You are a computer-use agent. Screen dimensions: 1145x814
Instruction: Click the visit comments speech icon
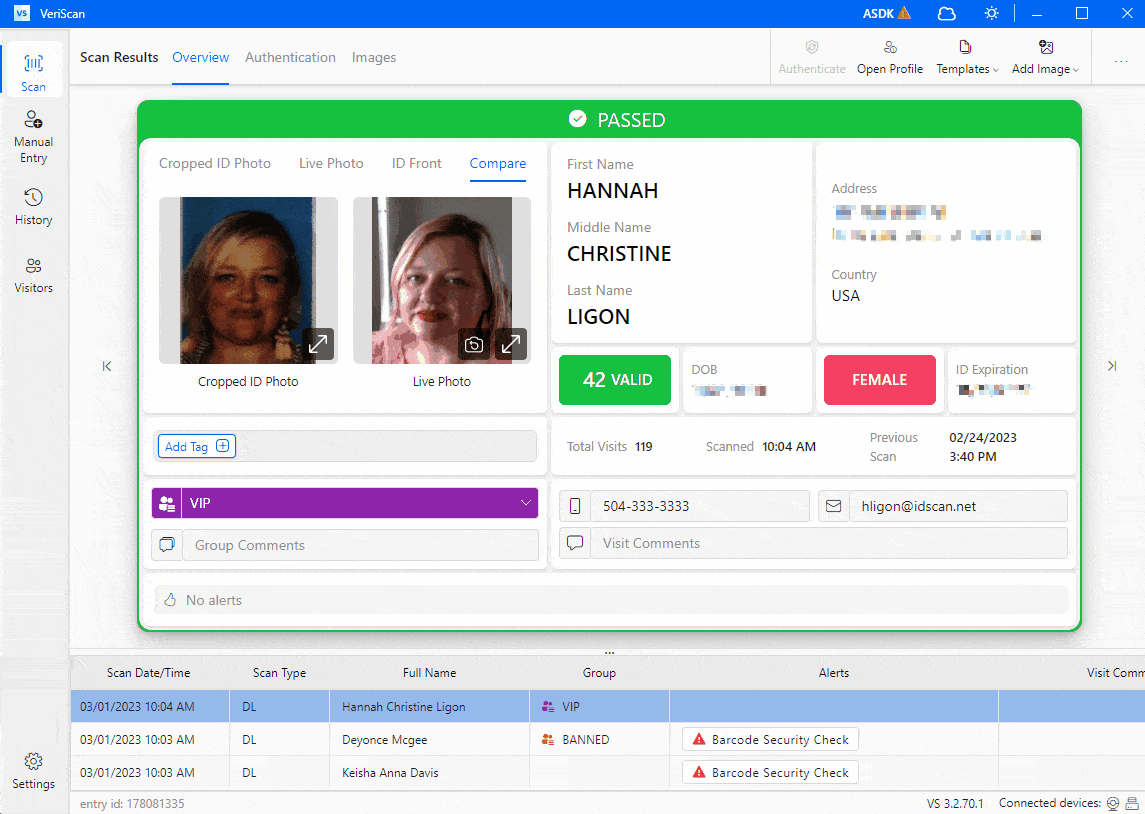[575, 543]
